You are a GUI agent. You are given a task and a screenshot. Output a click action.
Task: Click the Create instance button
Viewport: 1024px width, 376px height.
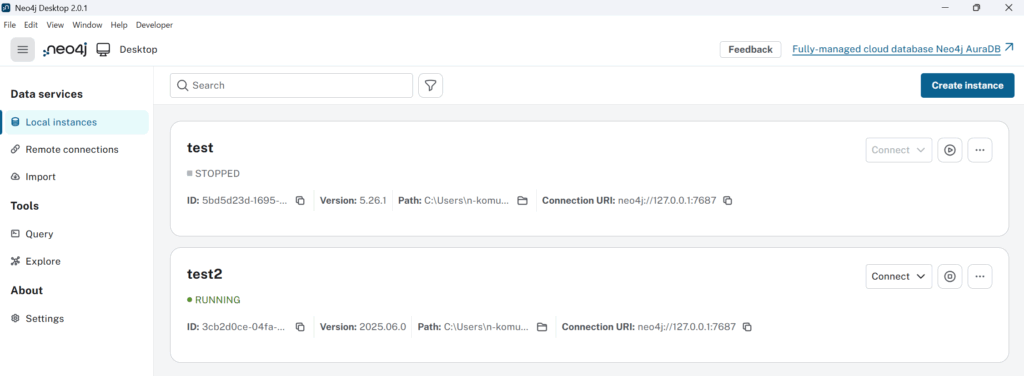[x=967, y=86]
